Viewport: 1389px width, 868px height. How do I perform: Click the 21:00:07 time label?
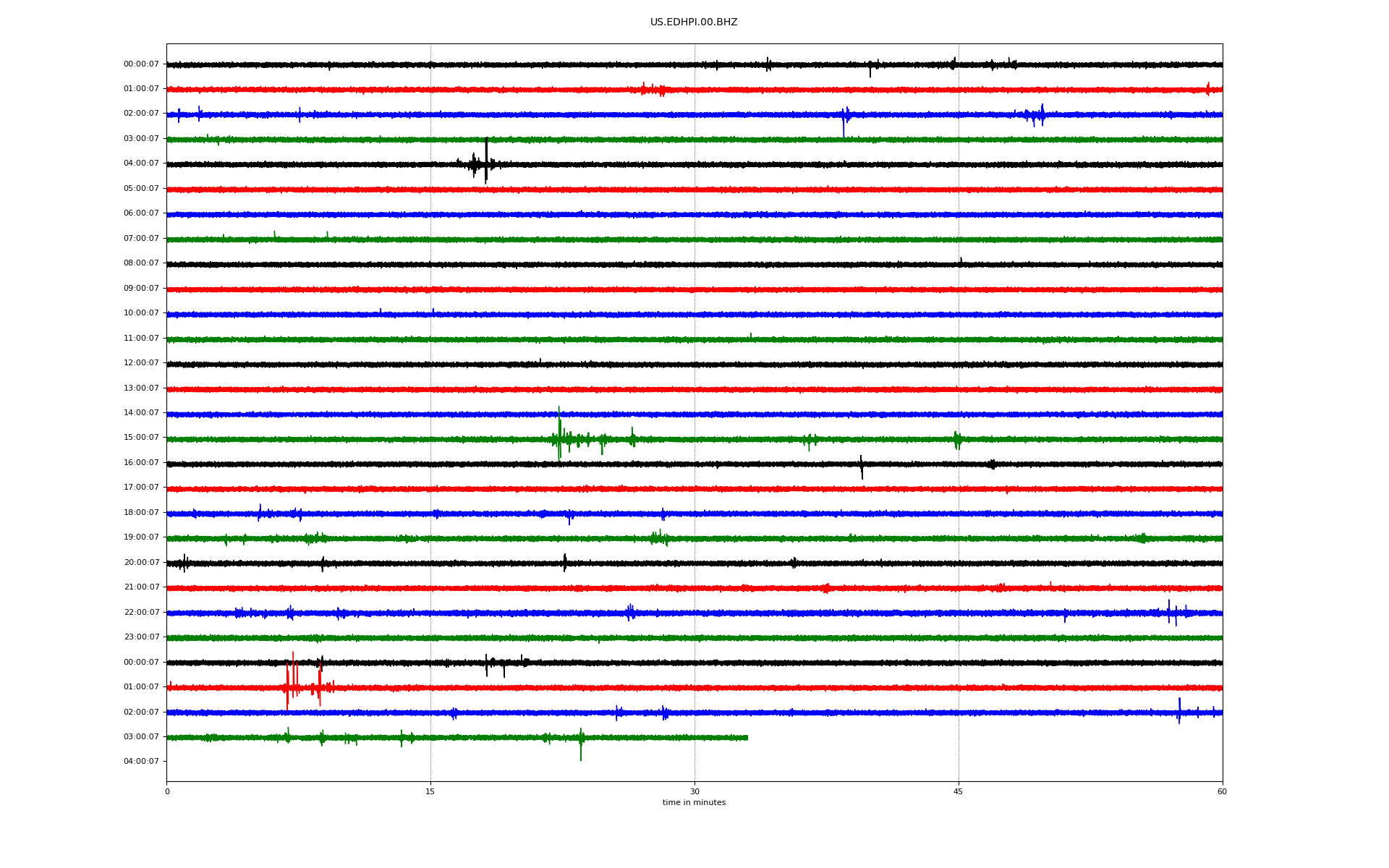click(x=141, y=587)
